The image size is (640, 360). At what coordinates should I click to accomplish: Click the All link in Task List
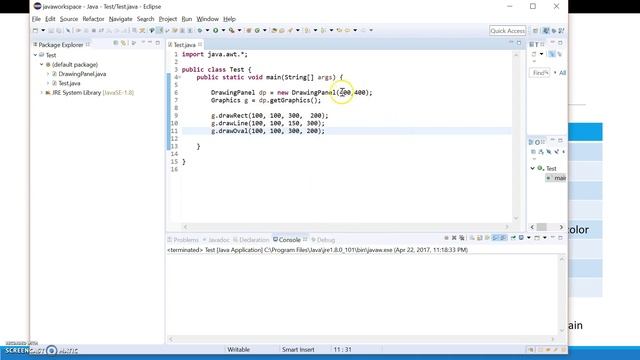click(x=562, y=73)
